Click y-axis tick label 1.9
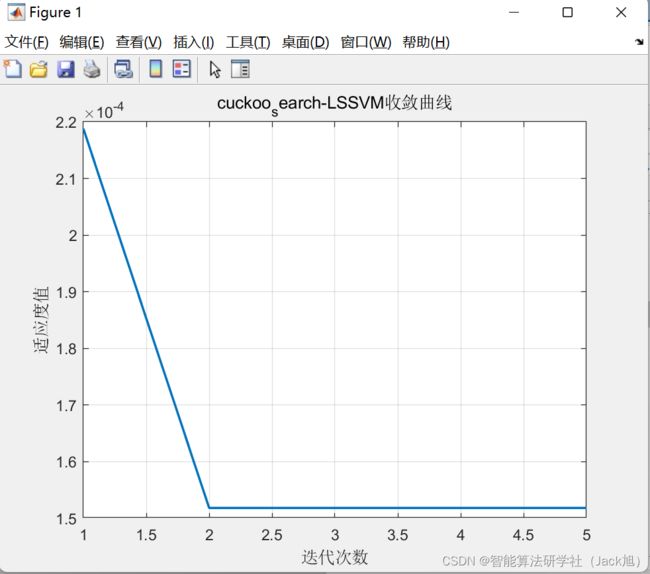This screenshot has height=574, width=650. pos(67,293)
